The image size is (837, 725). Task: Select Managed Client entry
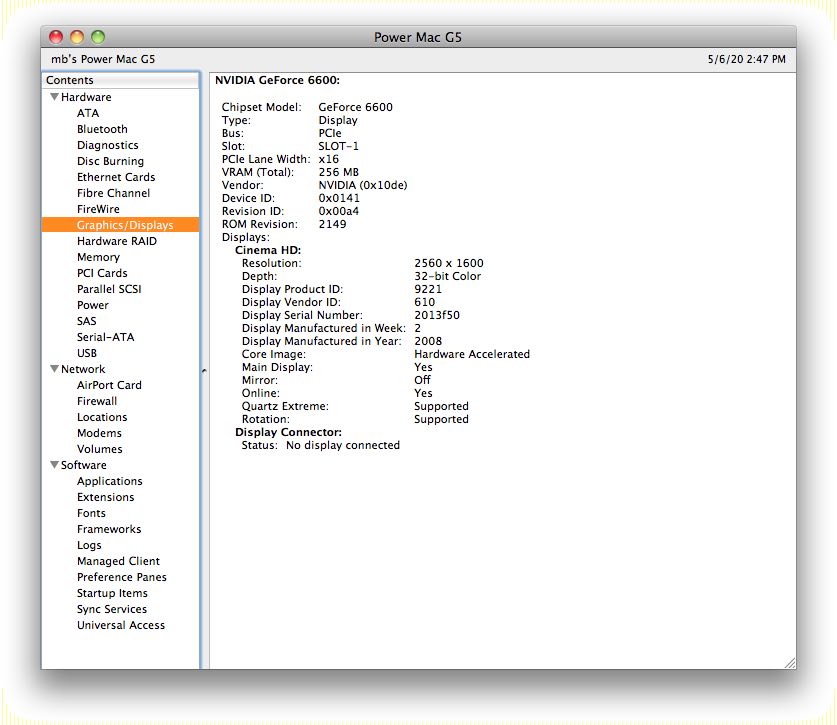(118, 562)
